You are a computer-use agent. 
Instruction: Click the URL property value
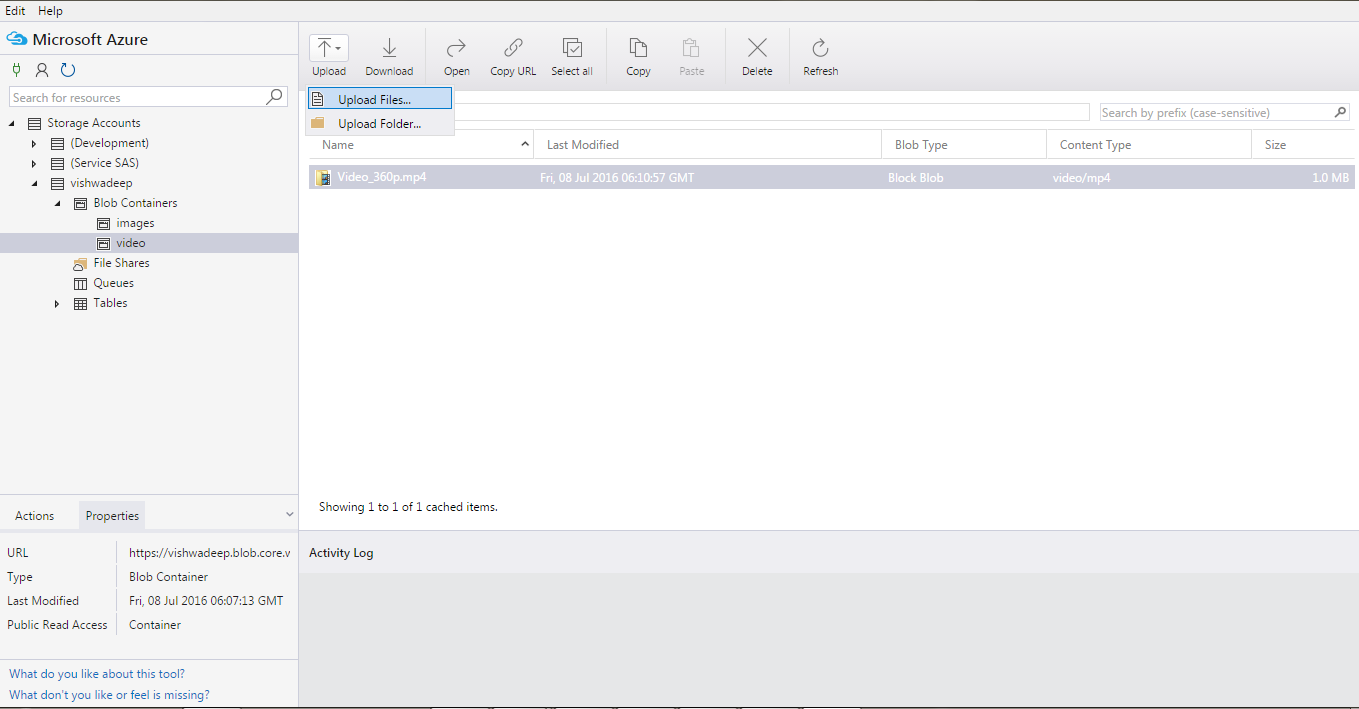[209, 553]
